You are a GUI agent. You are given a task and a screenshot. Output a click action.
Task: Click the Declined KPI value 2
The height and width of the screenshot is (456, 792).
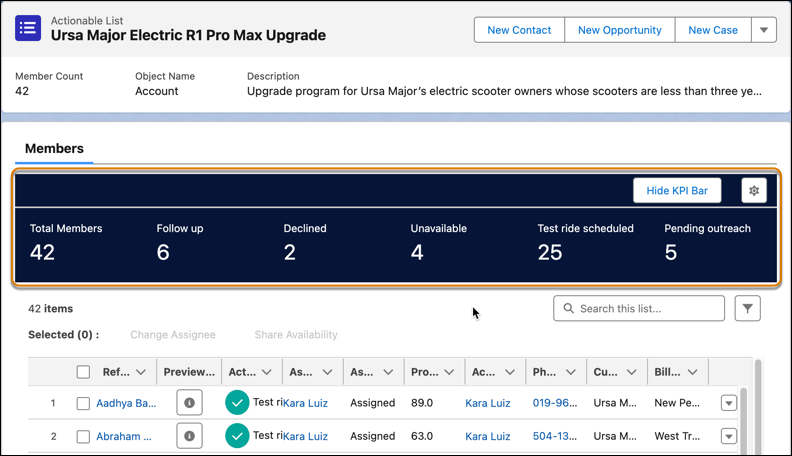(289, 252)
